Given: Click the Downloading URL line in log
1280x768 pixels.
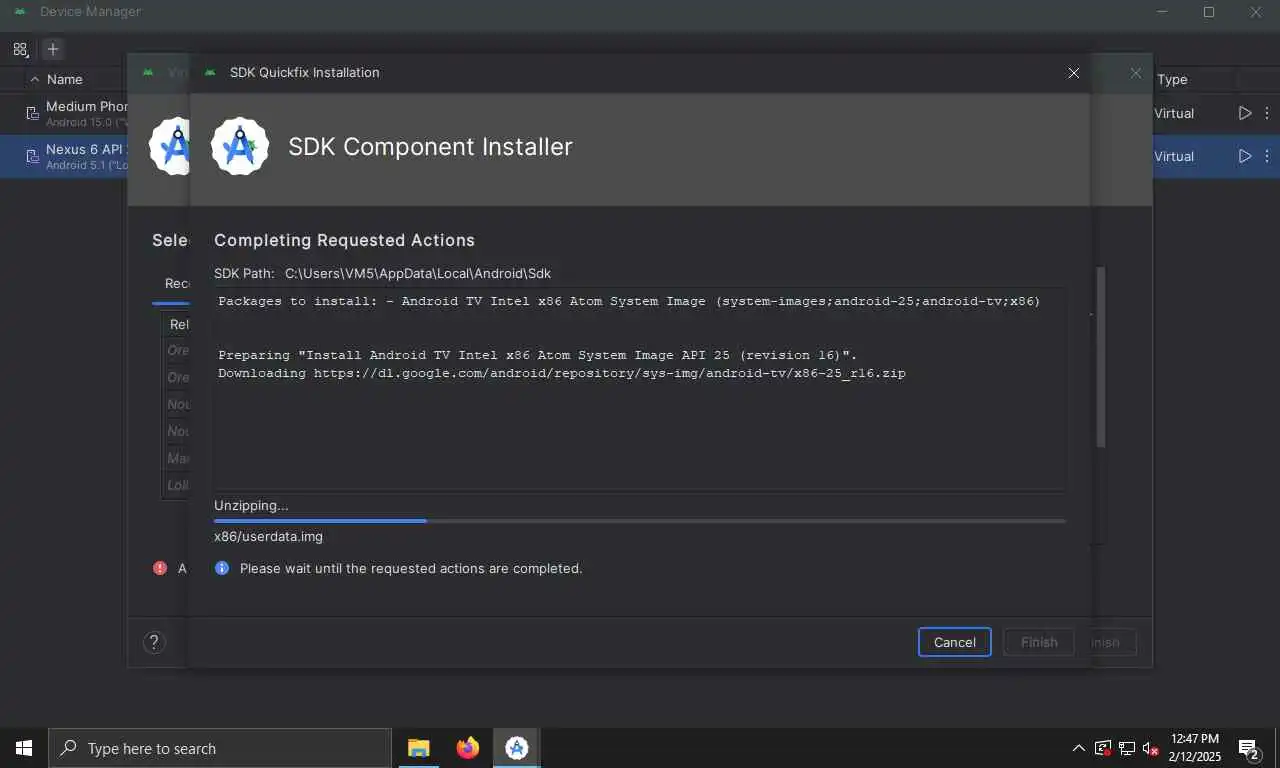Looking at the screenshot, I should (x=562, y=373).
